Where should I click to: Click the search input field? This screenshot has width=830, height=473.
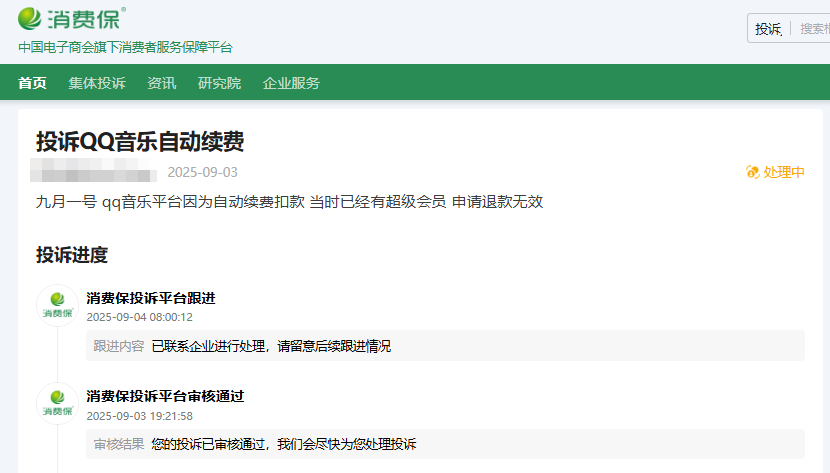tap(813, 29)
